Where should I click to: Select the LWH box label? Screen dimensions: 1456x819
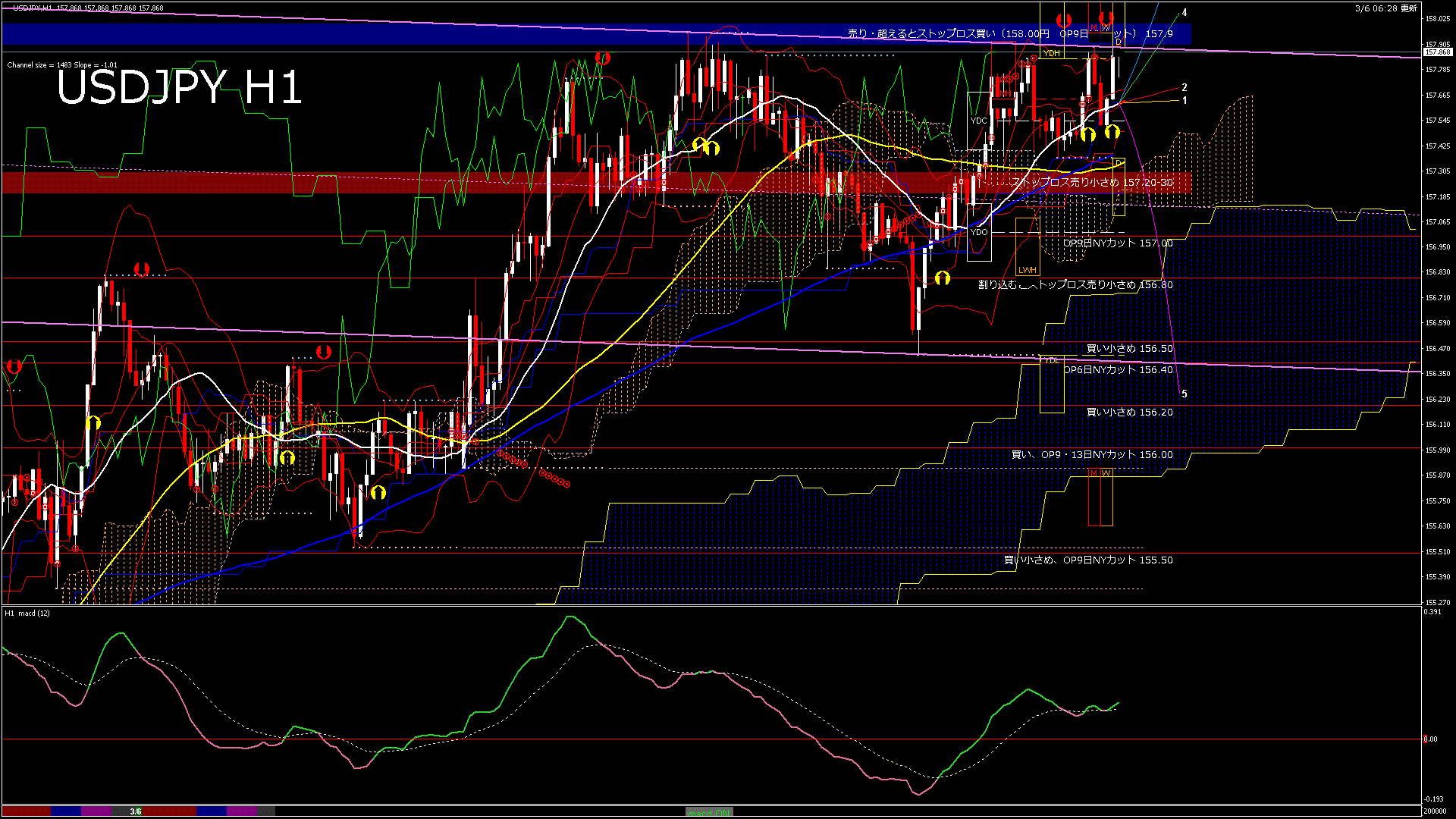1027,270
